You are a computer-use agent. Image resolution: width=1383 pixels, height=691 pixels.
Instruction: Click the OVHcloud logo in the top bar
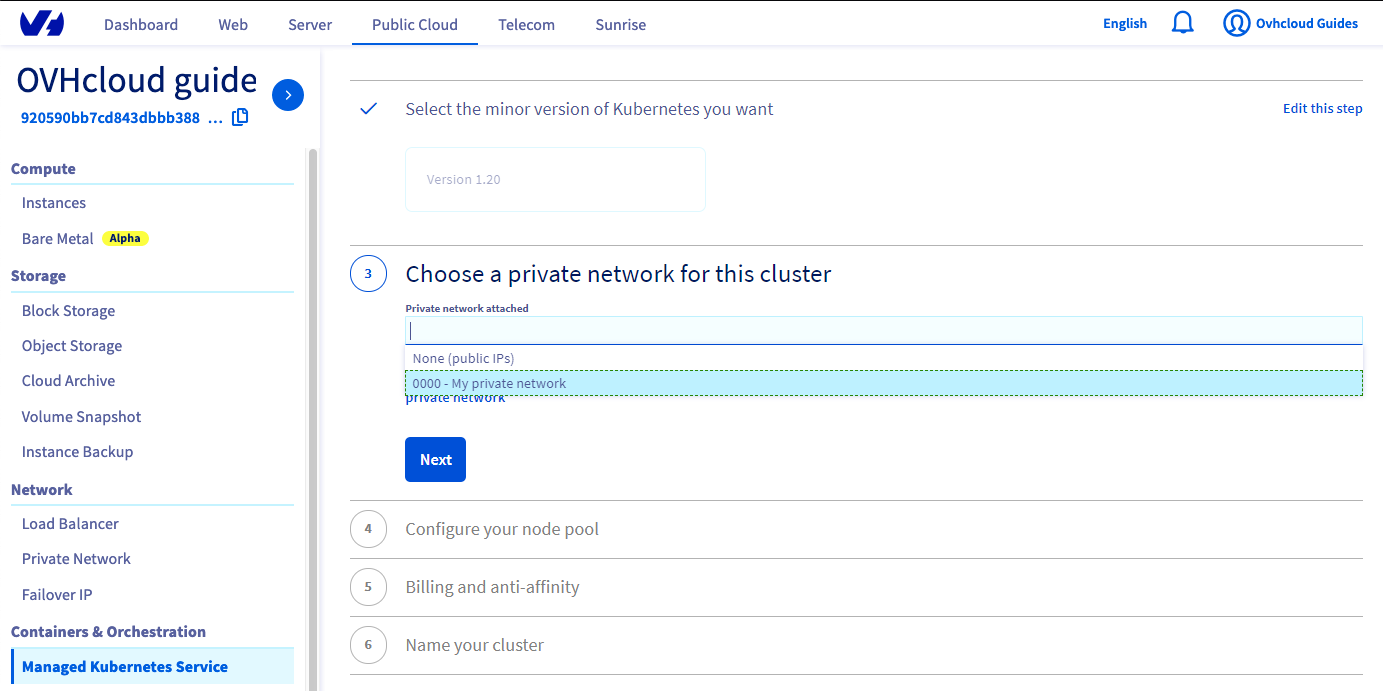click(x=42, y=23)
